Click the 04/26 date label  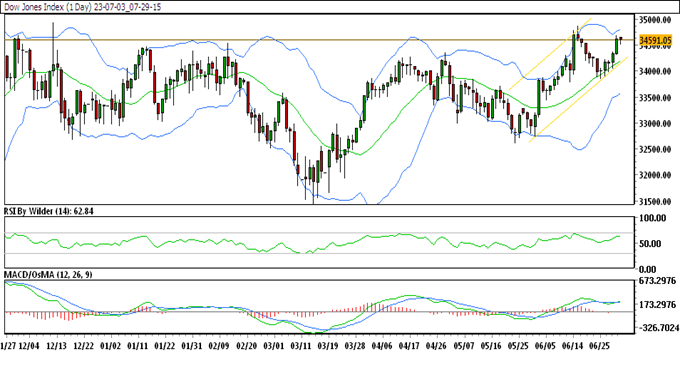(437, 345)
